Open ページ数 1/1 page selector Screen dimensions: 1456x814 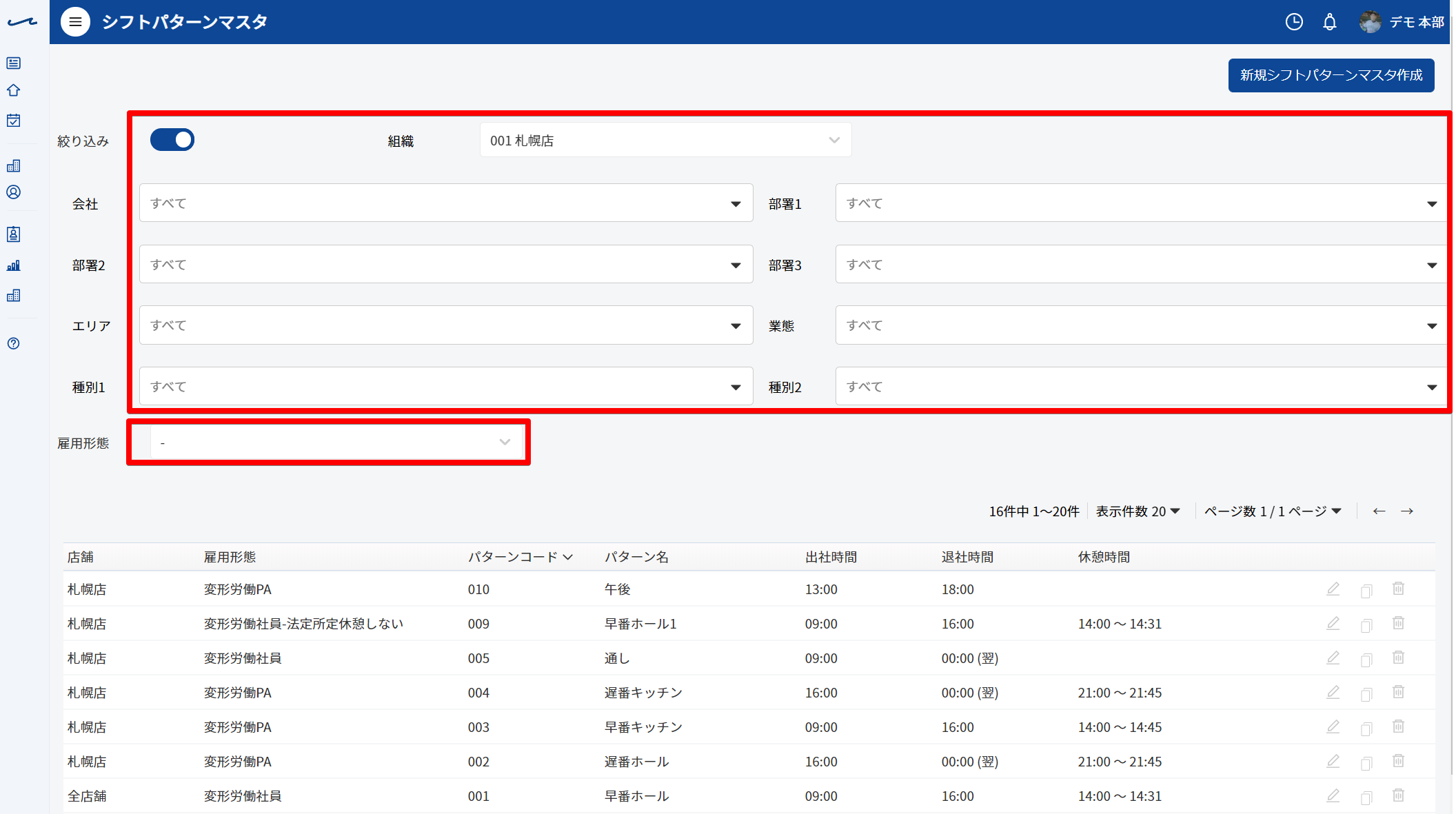tap(1273, 511)
